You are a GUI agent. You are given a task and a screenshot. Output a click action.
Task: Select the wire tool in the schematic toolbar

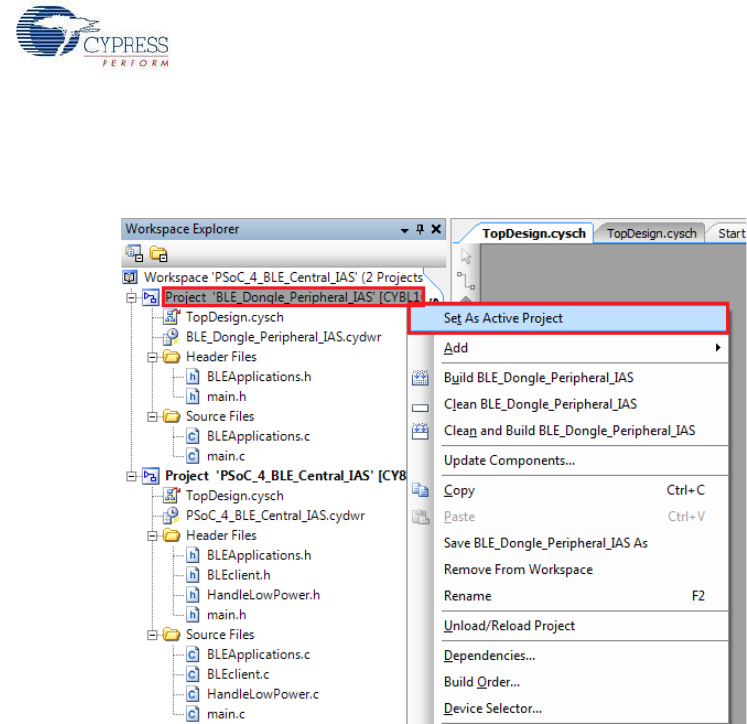[466, 281]
